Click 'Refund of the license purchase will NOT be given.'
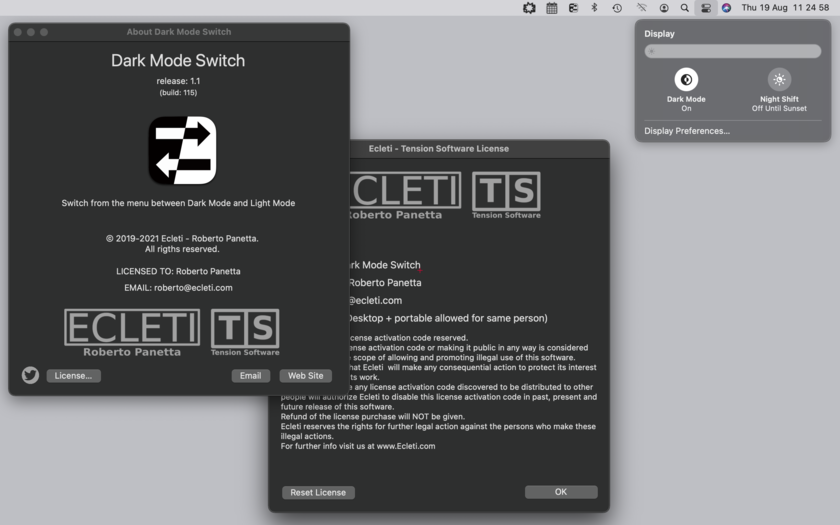The width and height of the screenshot is (840, 525). coord(373,416)
